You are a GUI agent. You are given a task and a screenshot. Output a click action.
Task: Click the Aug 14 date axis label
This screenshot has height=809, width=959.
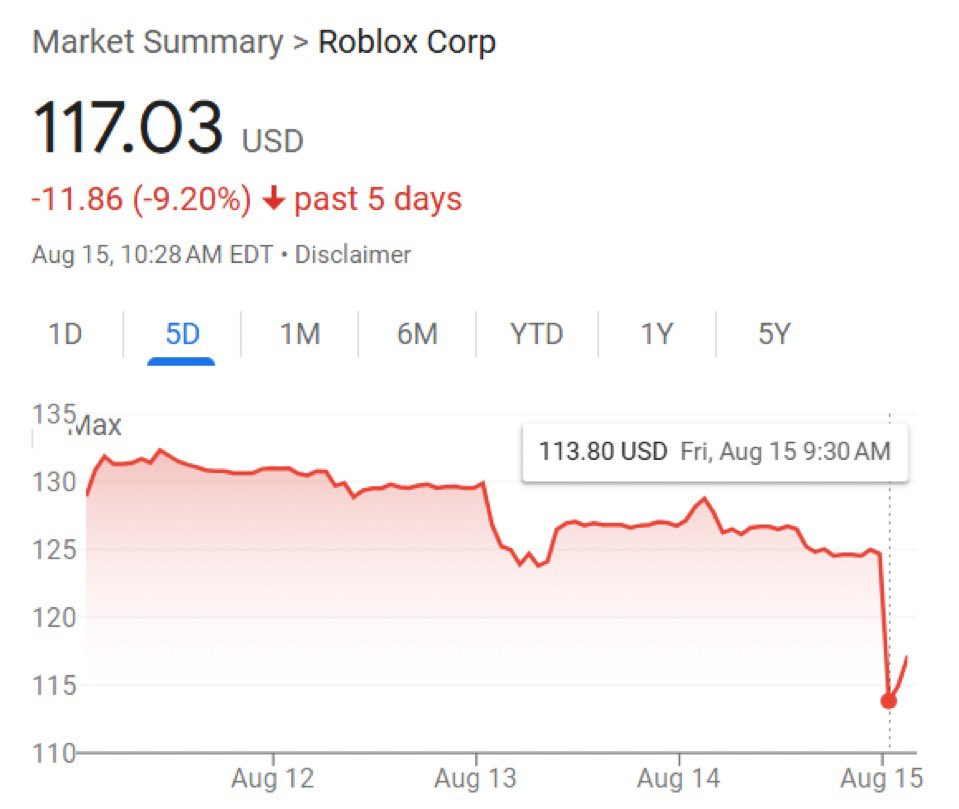tap(679, 779)
